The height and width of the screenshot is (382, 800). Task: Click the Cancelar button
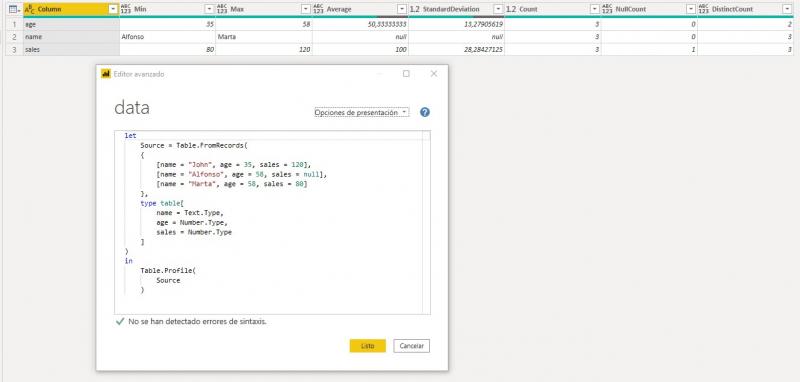pyautogui.click(x=412, y=346)
